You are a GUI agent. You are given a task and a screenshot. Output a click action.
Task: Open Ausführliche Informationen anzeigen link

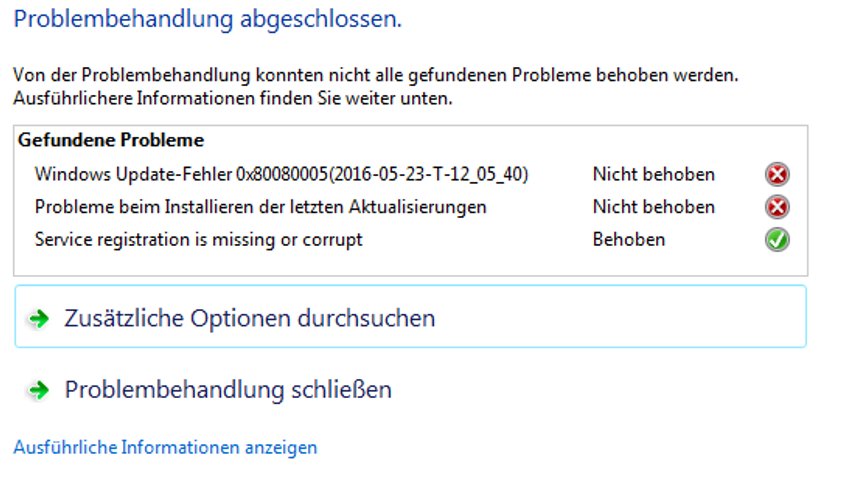[165, 448]
